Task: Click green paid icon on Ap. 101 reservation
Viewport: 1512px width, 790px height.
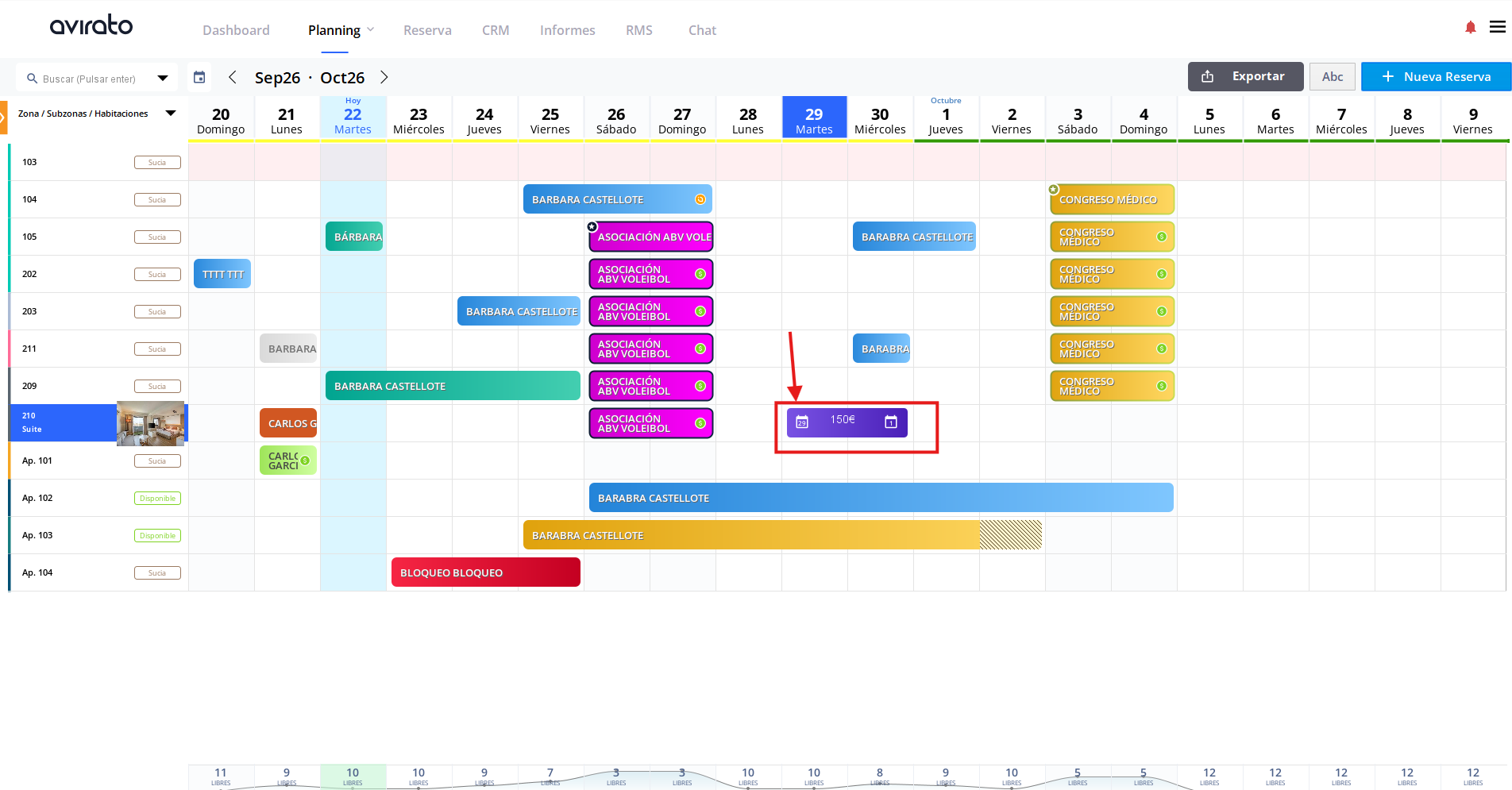Action: click(x=305, y=461)
